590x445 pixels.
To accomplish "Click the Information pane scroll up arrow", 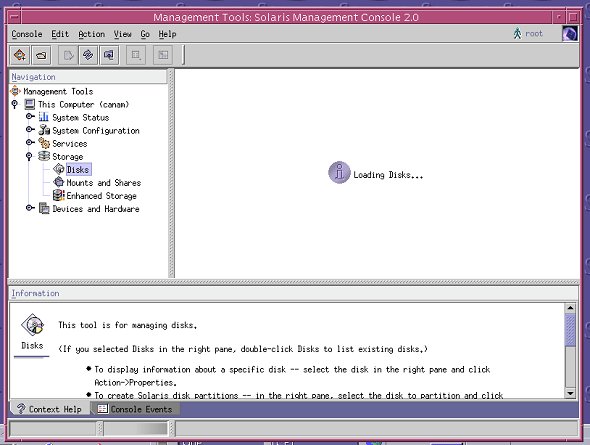I will [570, 308].
